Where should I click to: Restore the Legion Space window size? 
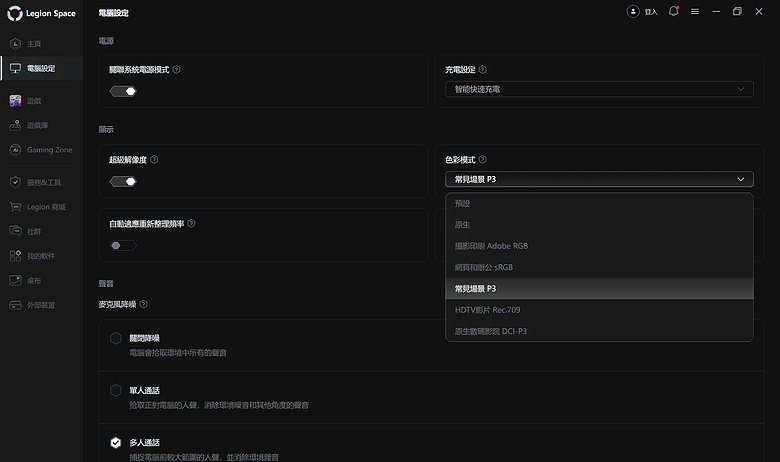(737, 11)
